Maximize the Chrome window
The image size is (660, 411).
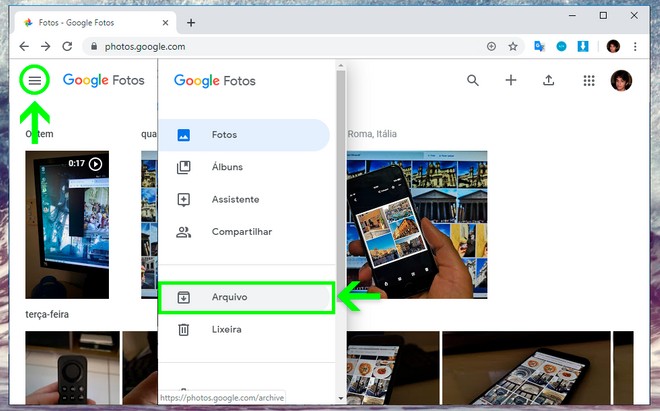(603, 16)
